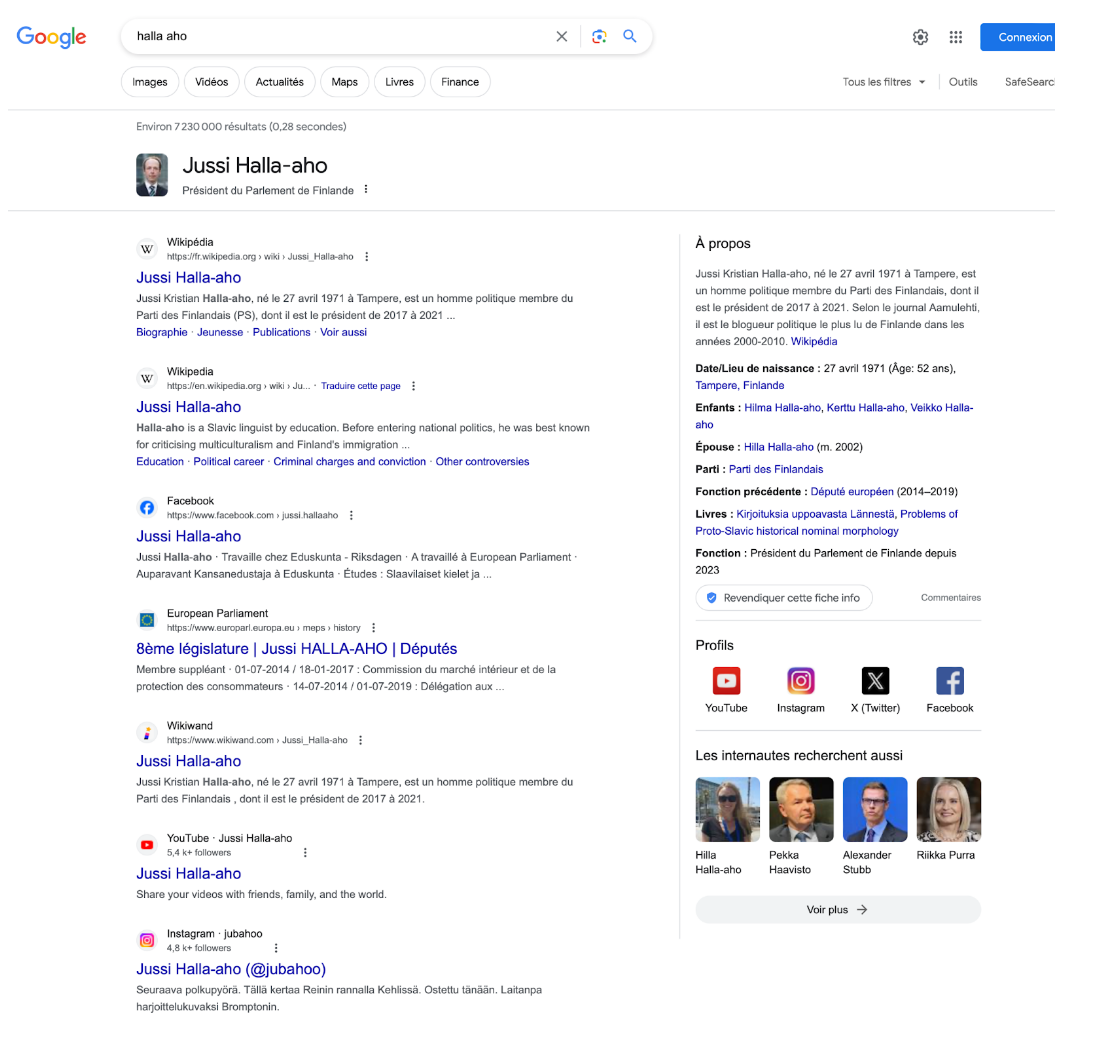Select the Vidéos filter tab

pos(211,82)
